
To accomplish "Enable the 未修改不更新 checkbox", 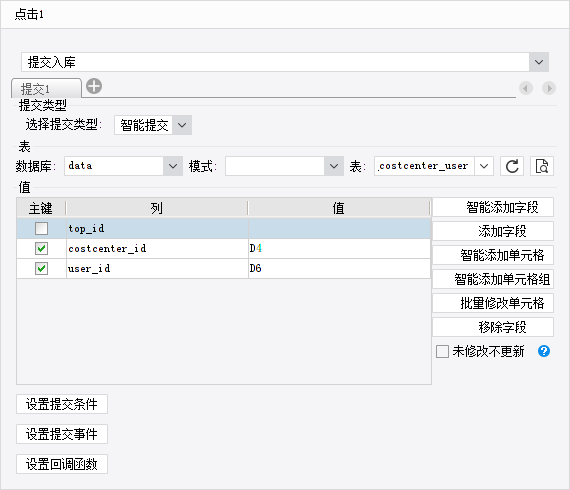I will click(x=442, y=352).
